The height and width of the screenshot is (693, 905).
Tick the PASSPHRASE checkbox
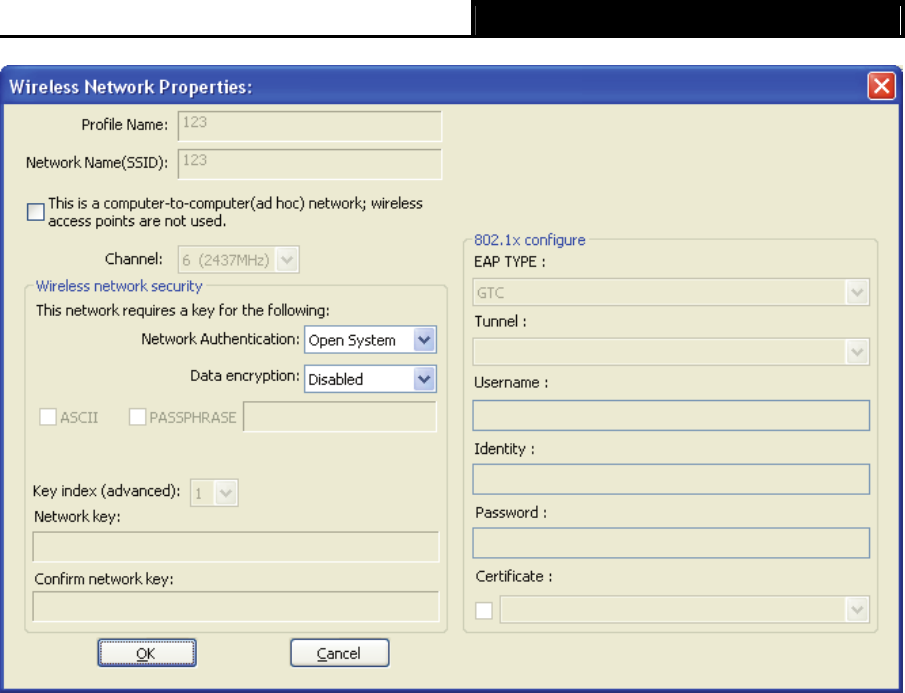(x=137, y=417)
